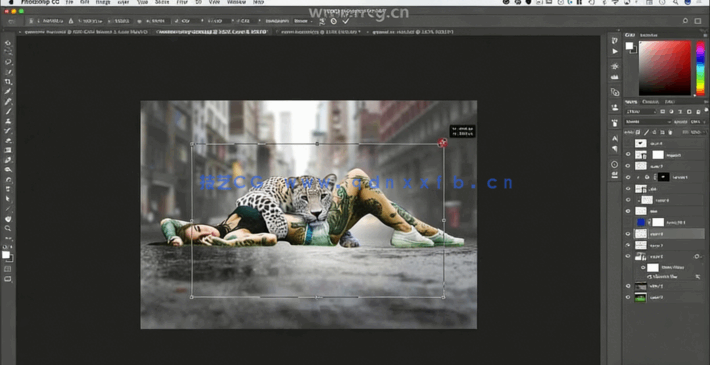This screenshot has width=710, height=365.
Task: Open the Color panel flyout menu
Action: (x=705, y=35)
